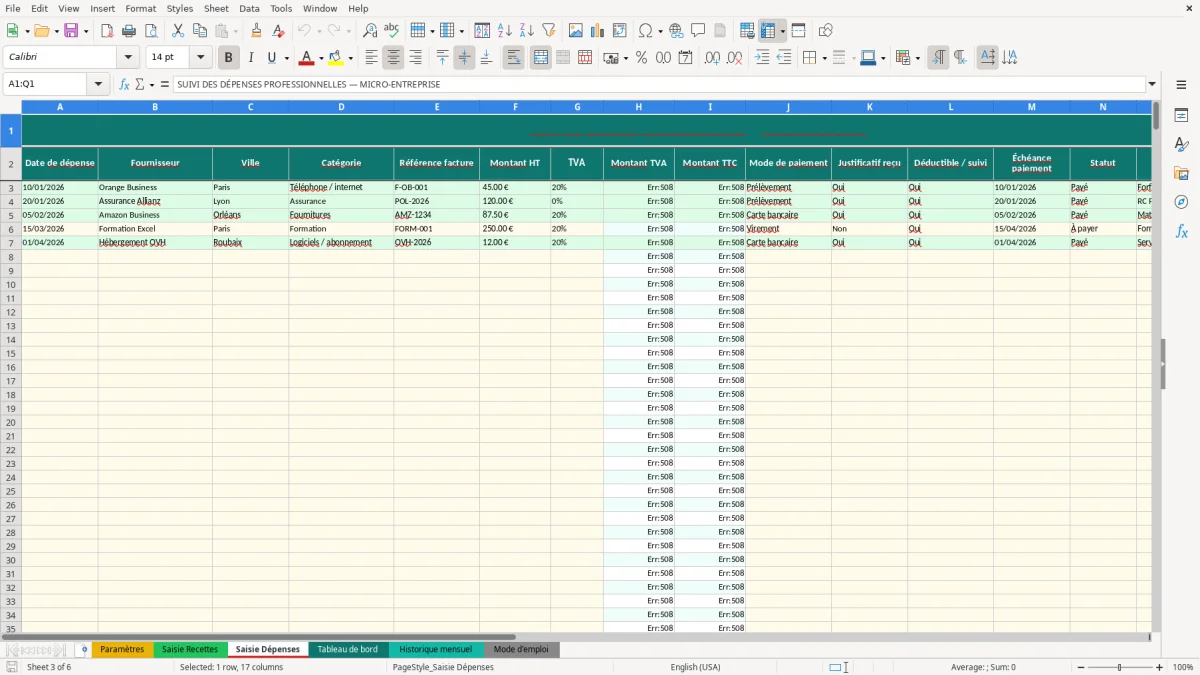Viewport: 1200px width, 675px height.
Task: Click the Sort Descending icon
Action: (527, 31)
